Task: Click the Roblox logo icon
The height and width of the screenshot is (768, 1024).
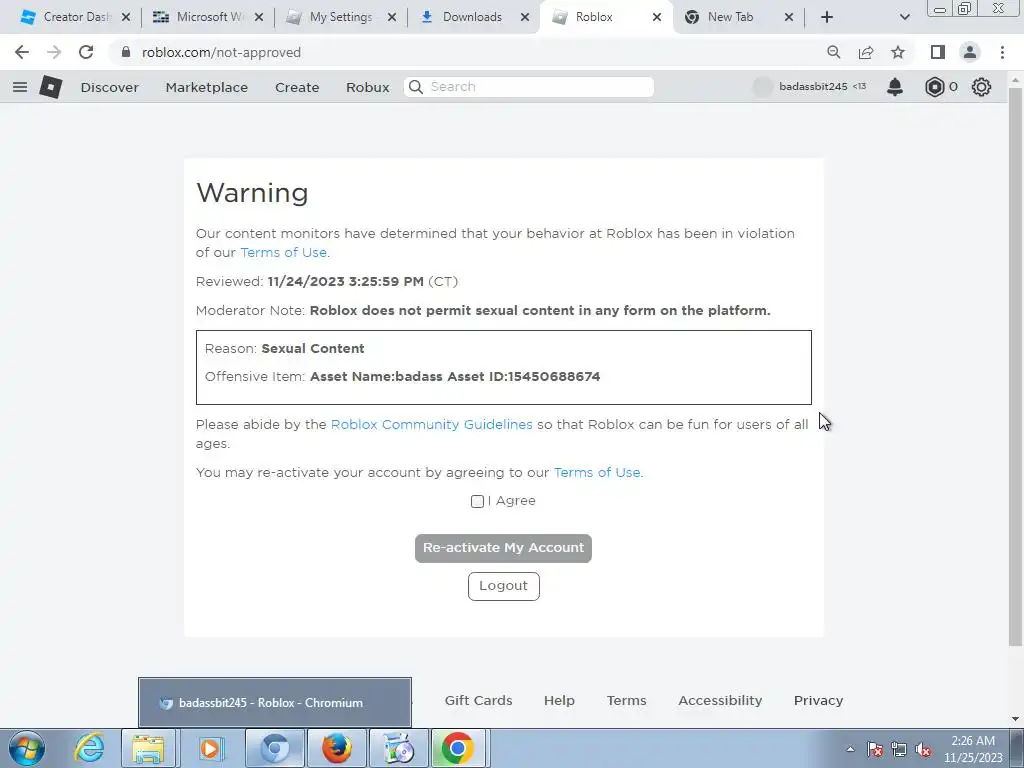Action: tap(51, 87)
